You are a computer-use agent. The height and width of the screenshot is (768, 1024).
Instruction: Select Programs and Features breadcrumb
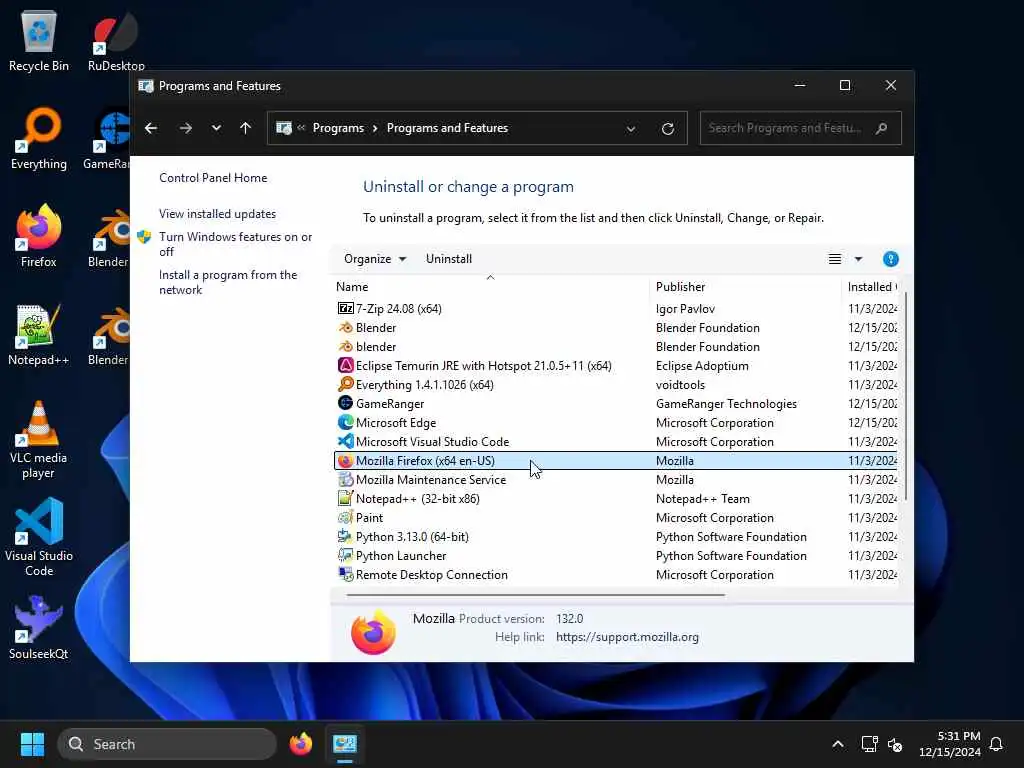(447, 128)
